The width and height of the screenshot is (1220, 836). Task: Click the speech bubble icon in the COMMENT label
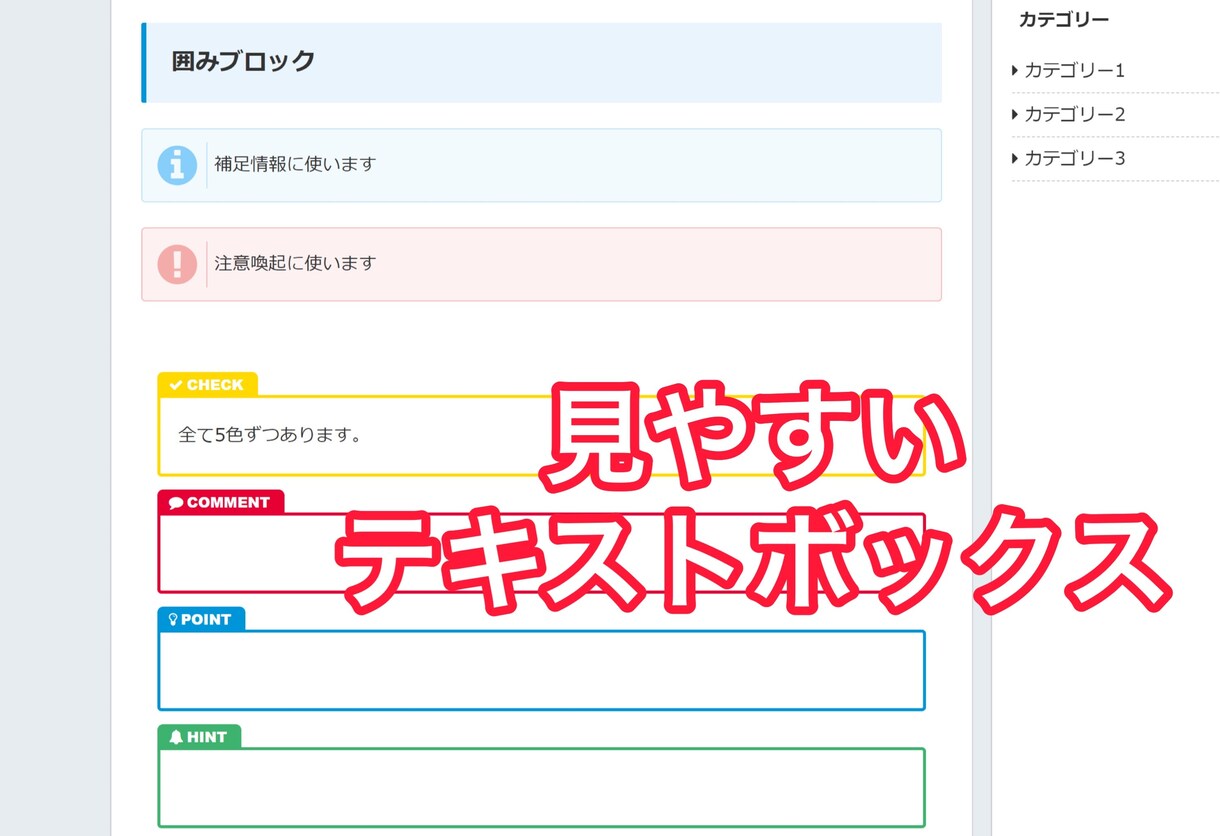tap(176, 503)
